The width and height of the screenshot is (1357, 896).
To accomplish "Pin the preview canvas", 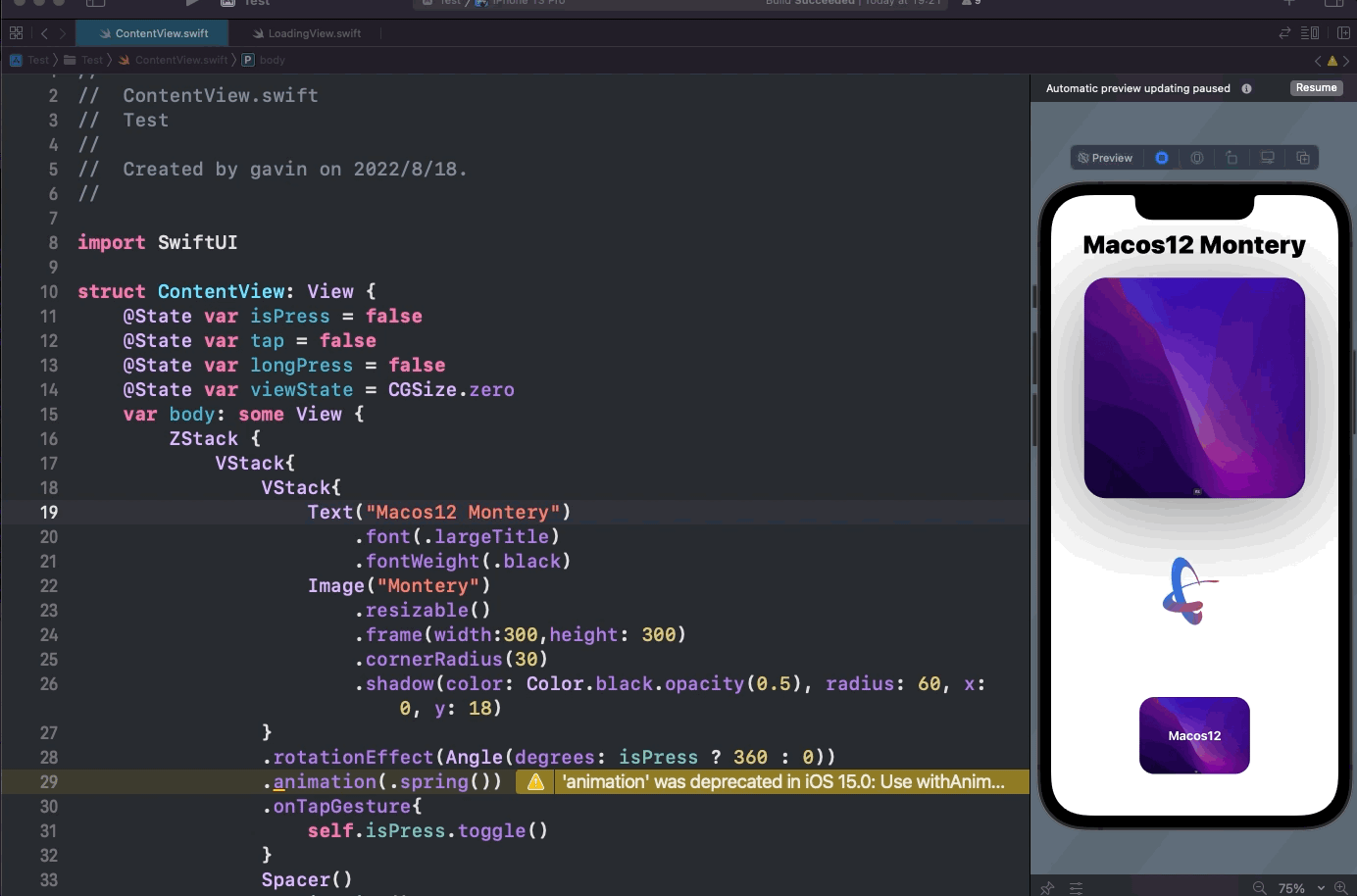I will pos(1047,888).
